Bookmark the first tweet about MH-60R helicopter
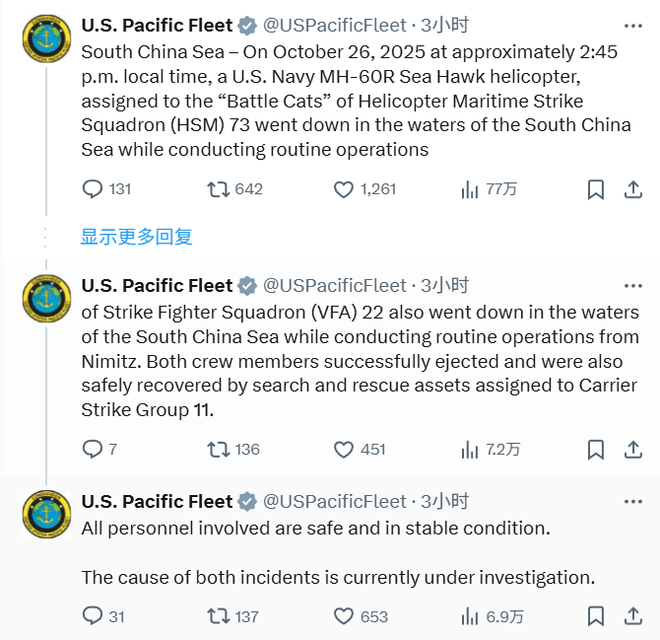 point(595,189)
